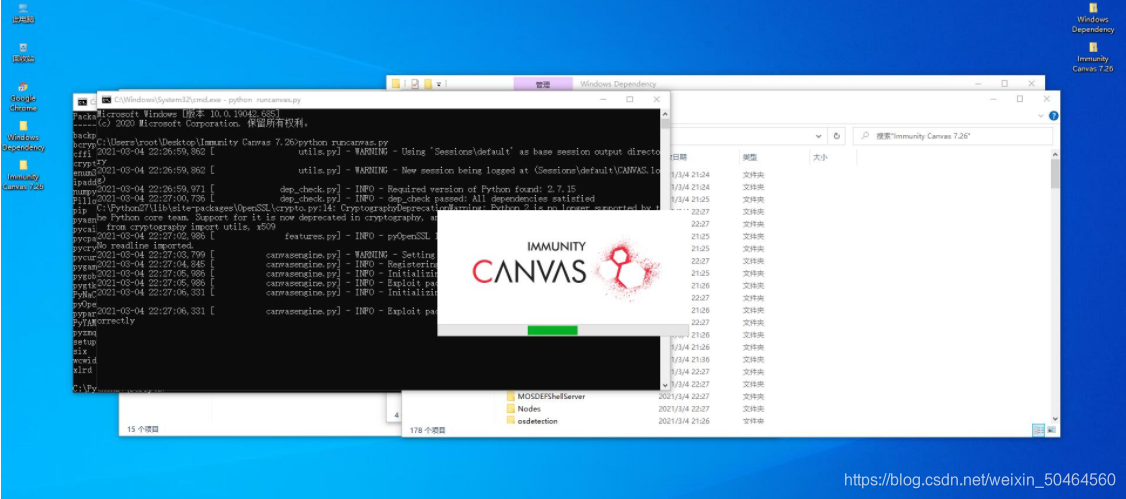
Task: Click the Nodes folder icon
Action: coord(511,409)
